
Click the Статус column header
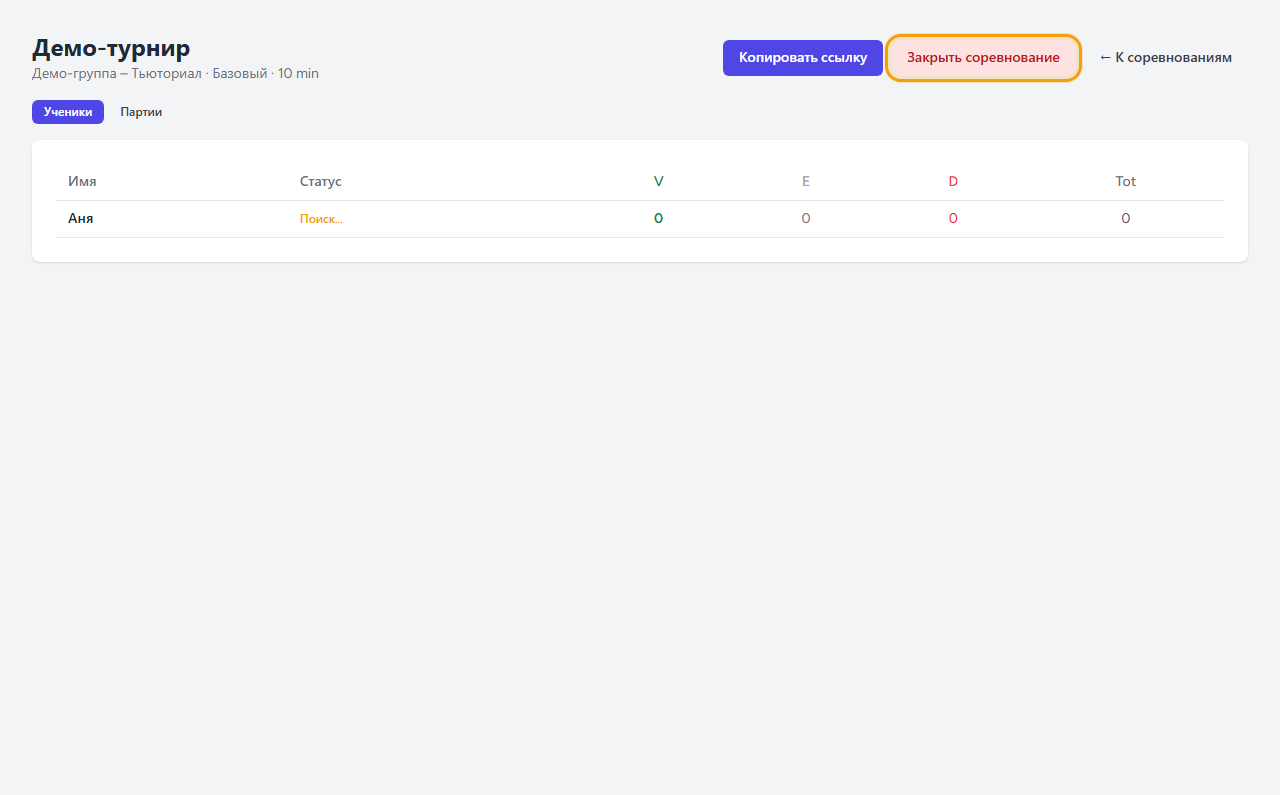pos(321,181)
